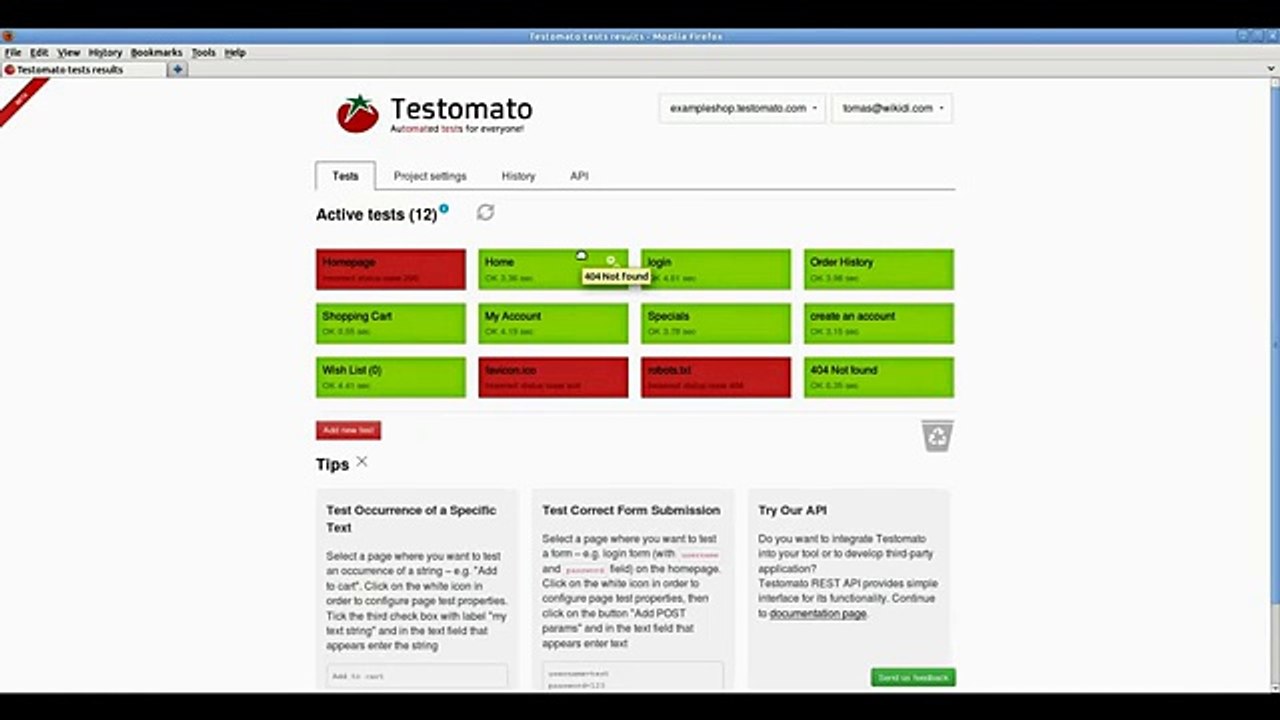Click the Firefox window menu icon in the title bar

[8, 37]
